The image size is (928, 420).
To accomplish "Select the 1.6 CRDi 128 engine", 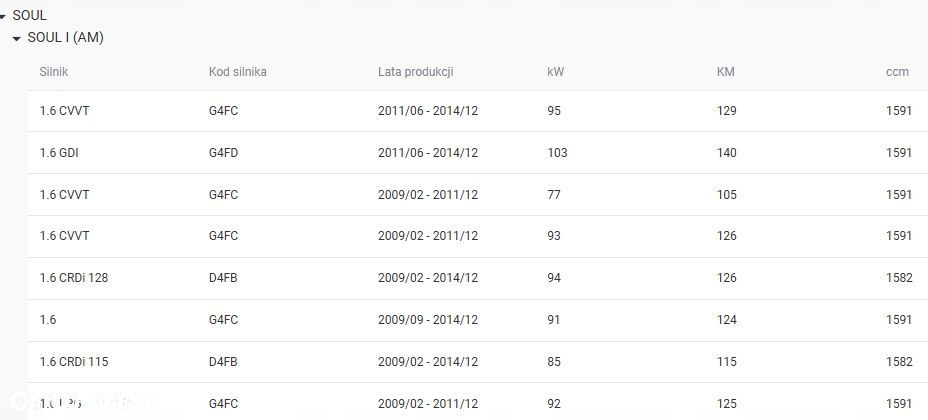I will point(73,278).
